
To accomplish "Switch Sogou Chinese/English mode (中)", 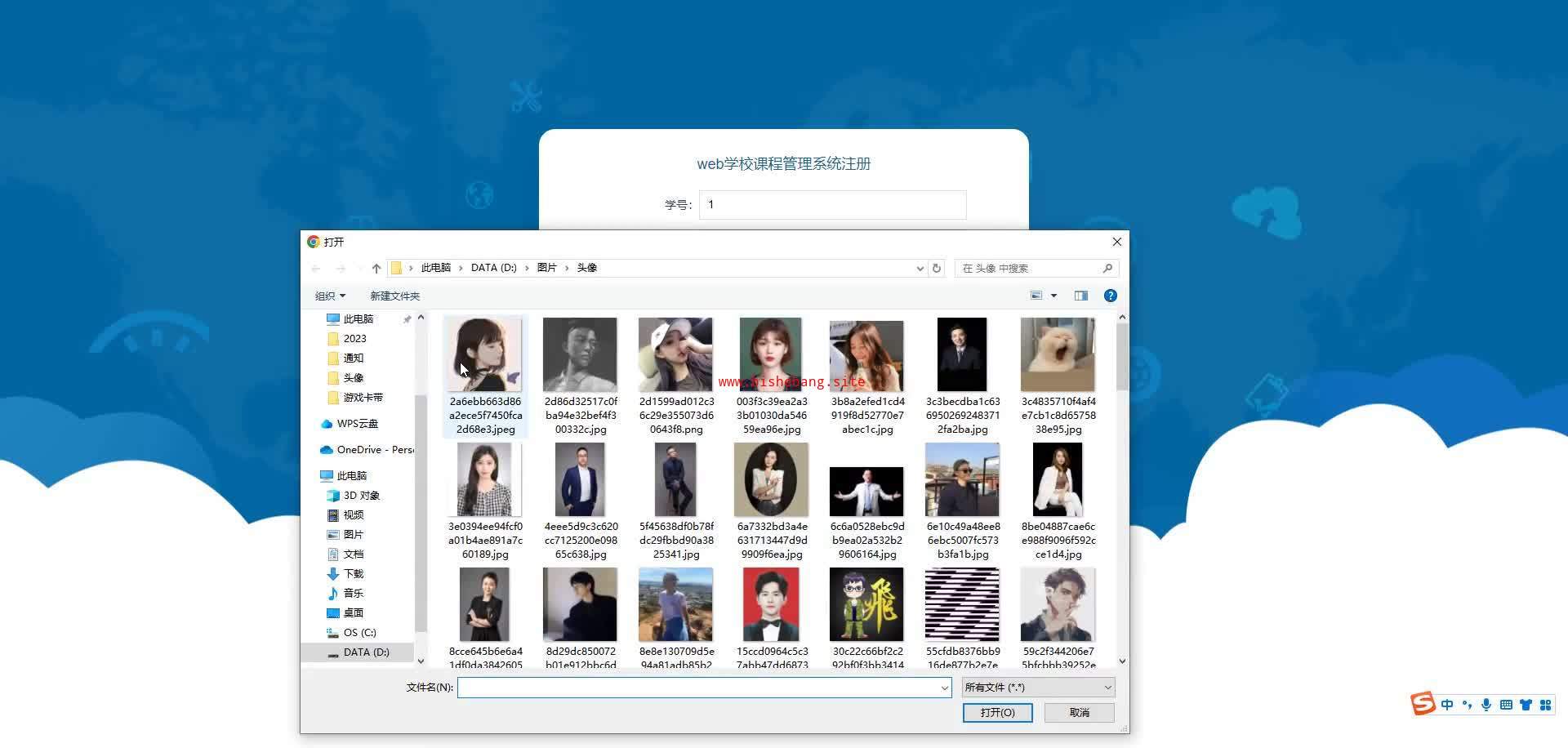I will coord(1447,705).
